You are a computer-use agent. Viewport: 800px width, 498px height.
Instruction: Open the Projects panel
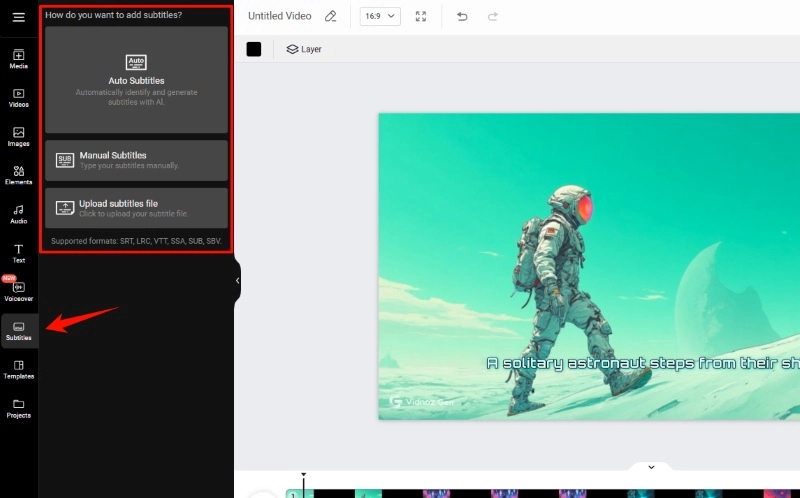click(x=18, y=409)
